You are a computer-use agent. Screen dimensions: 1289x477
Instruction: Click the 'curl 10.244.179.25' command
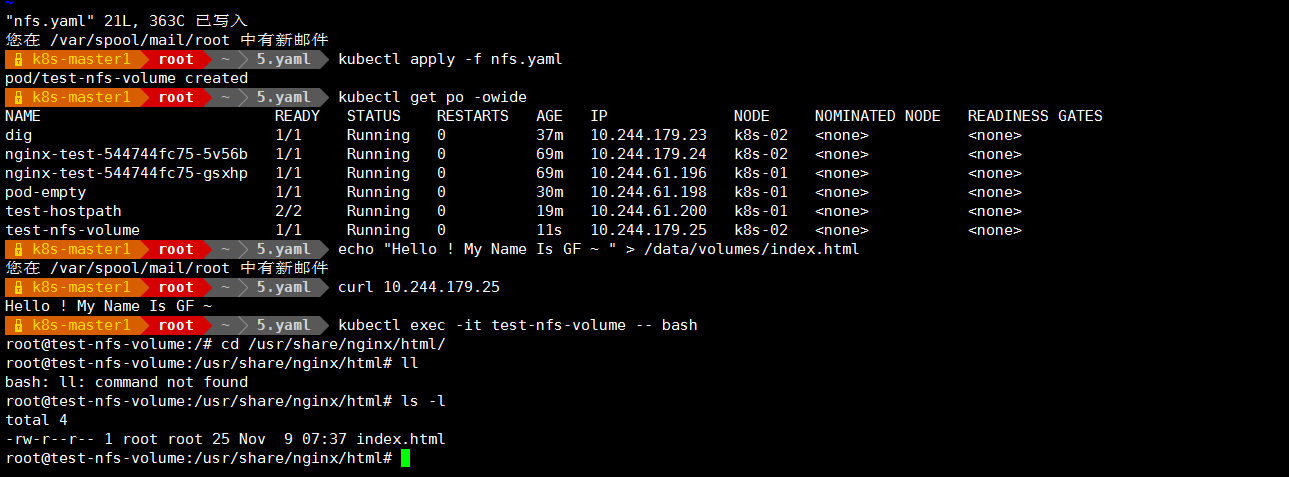(419, 287)
